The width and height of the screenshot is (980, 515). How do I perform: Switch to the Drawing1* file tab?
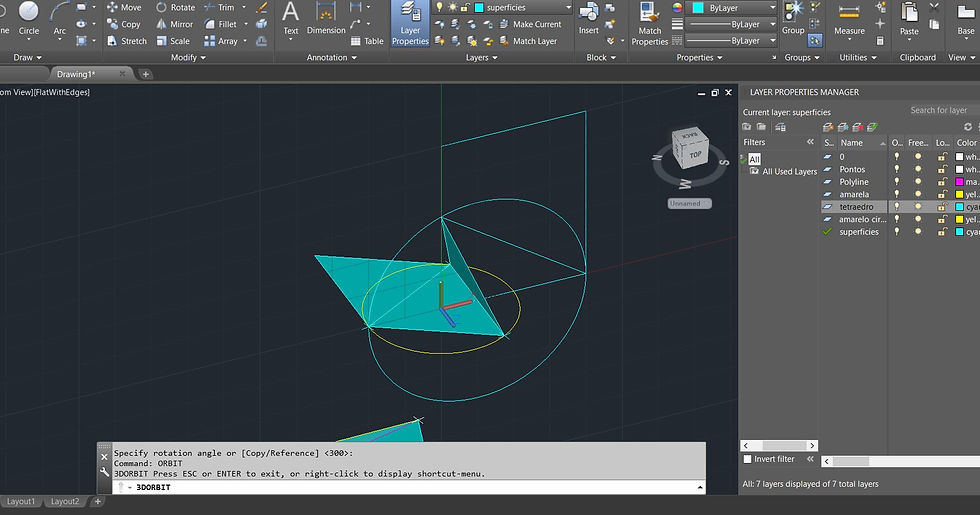tap(76, 74)
